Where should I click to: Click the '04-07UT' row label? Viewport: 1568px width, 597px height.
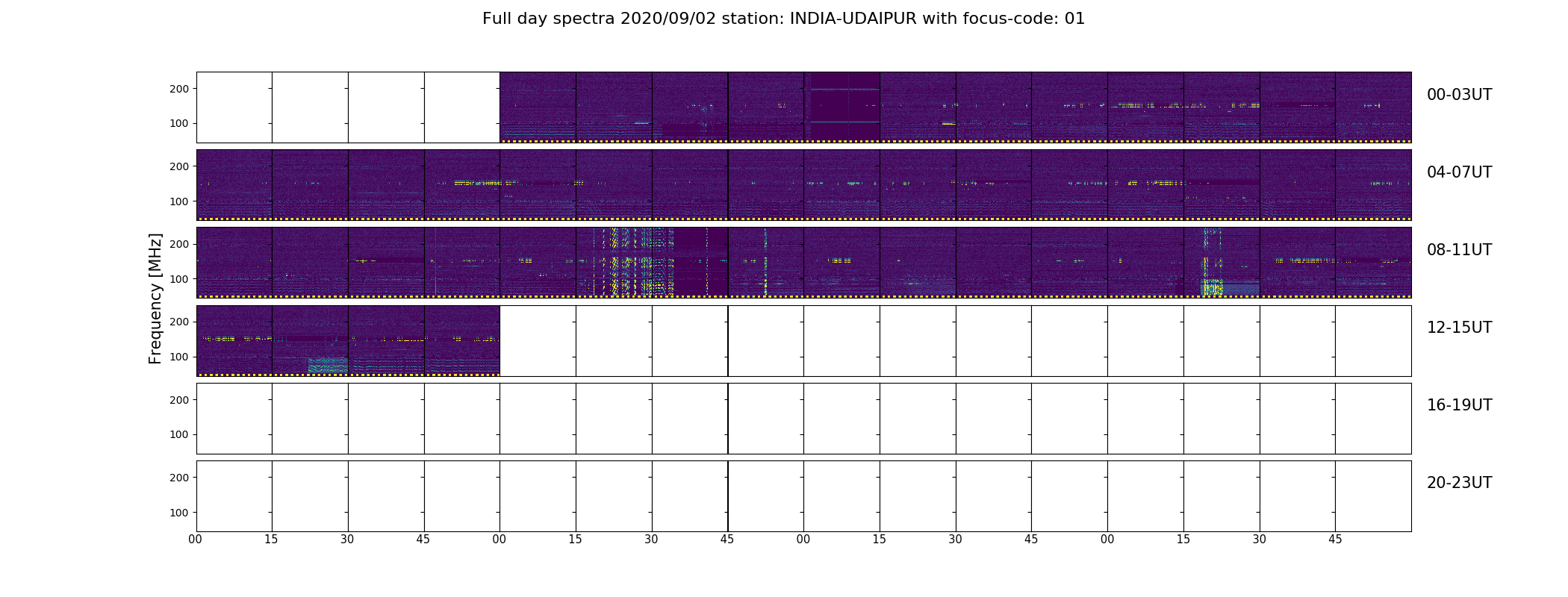1459,172
